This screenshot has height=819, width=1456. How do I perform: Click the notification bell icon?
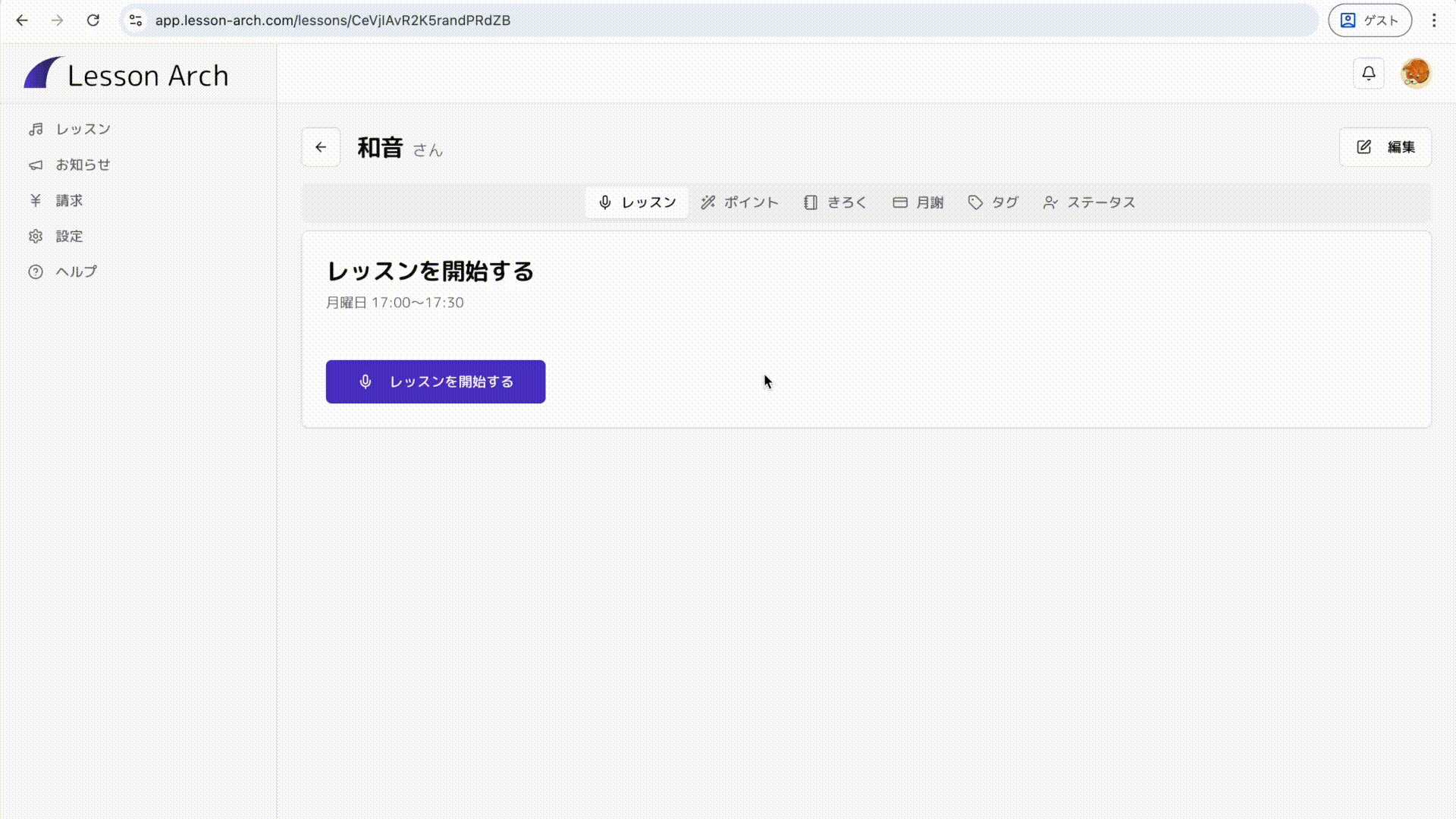point(1368,74)
